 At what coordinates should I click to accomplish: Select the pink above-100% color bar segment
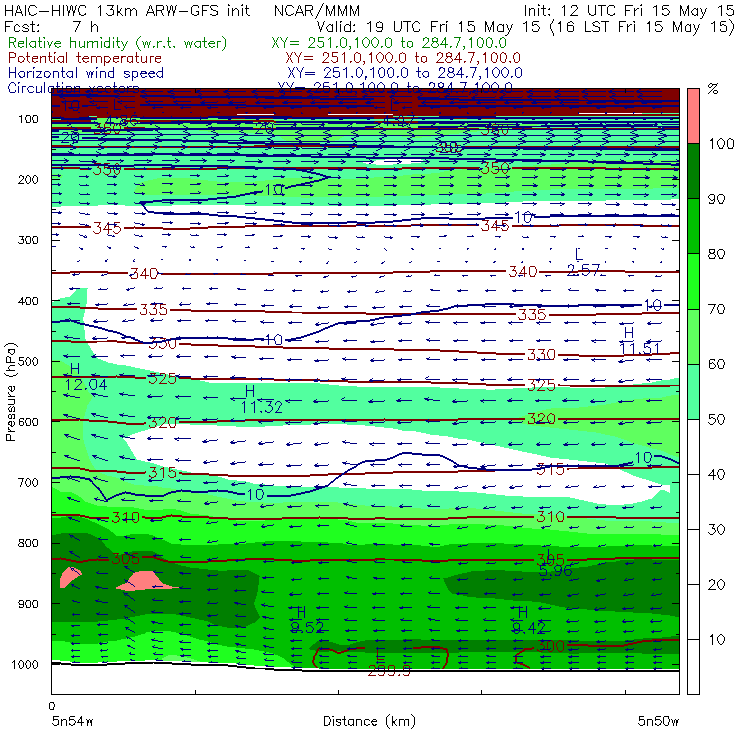(x=693, y=116)
